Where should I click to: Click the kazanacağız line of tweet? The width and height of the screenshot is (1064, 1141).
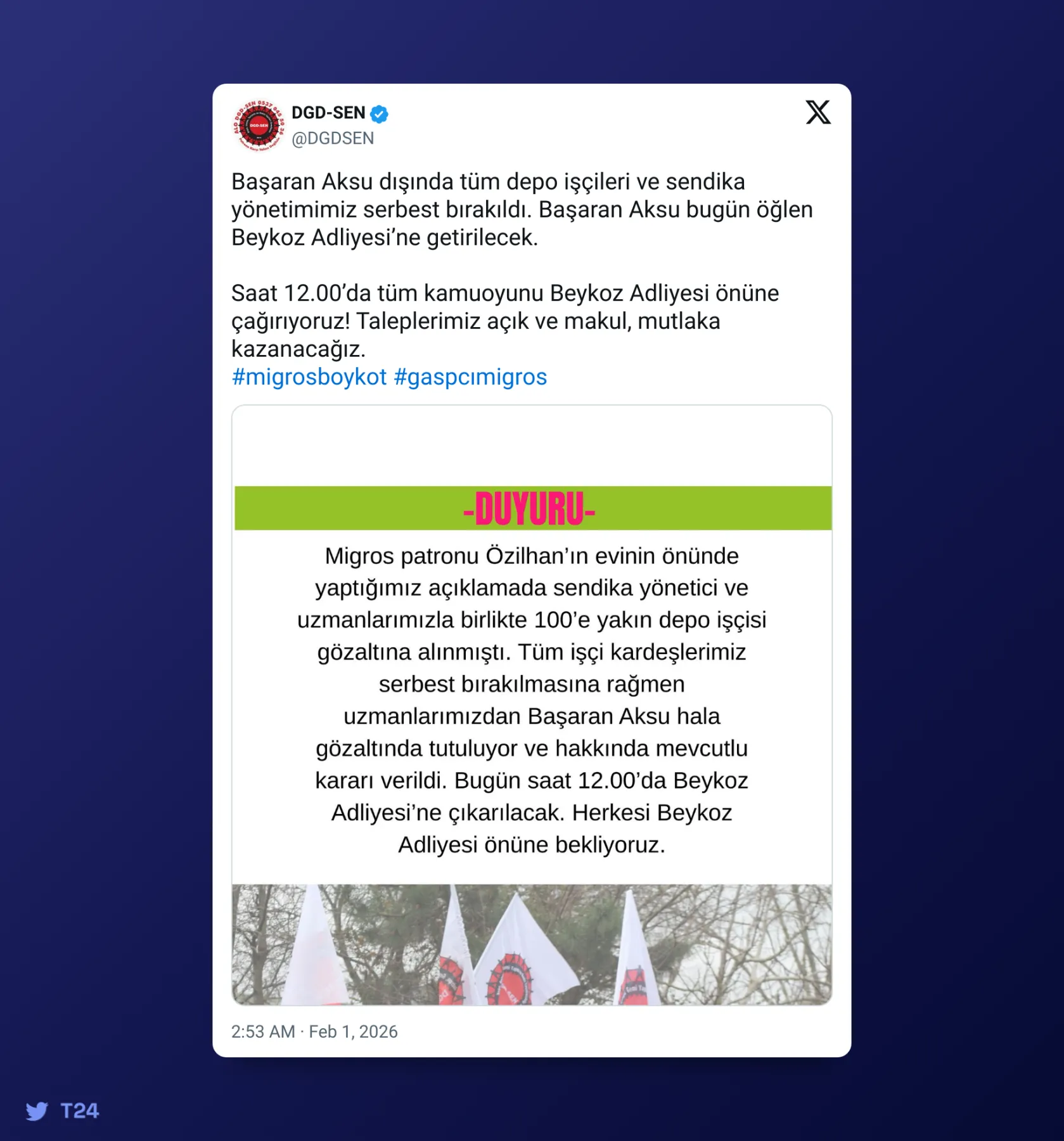click(298, 349)
